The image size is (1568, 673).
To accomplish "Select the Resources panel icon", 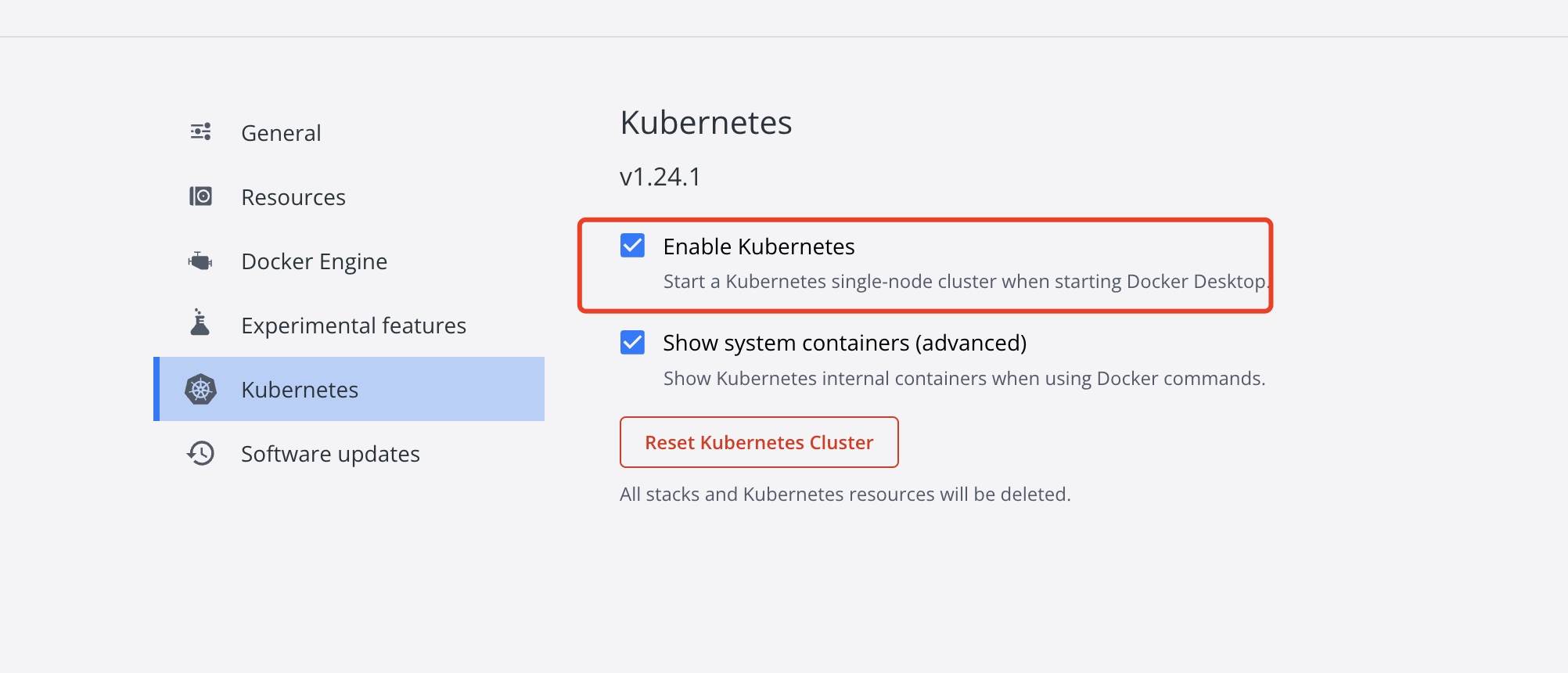I will click(x=200, y=196).
